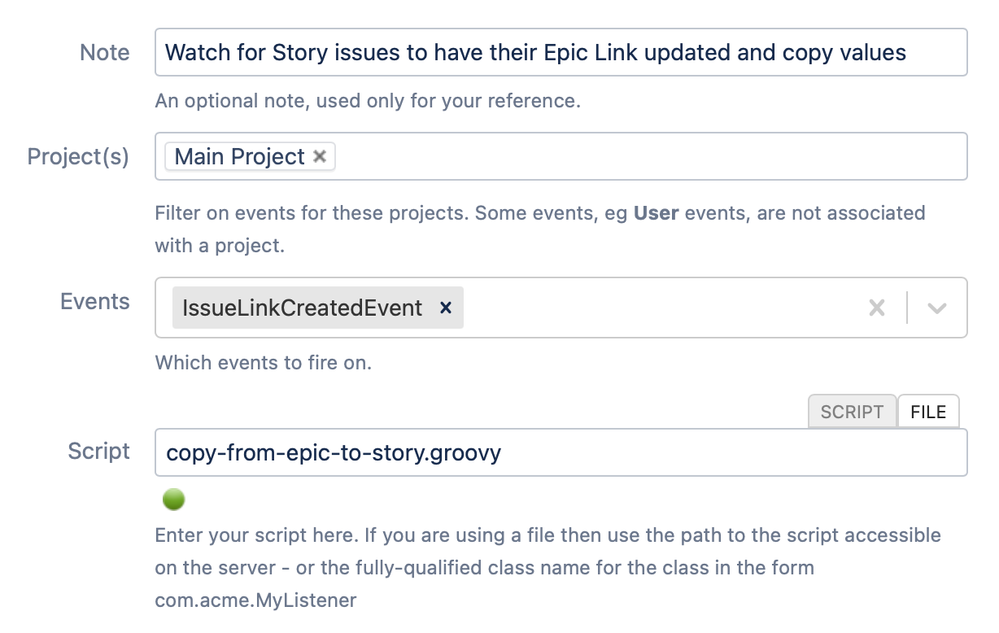This screenshot has width=999, height=633.
Task: Click the Events form label
Action: point(94,301)
